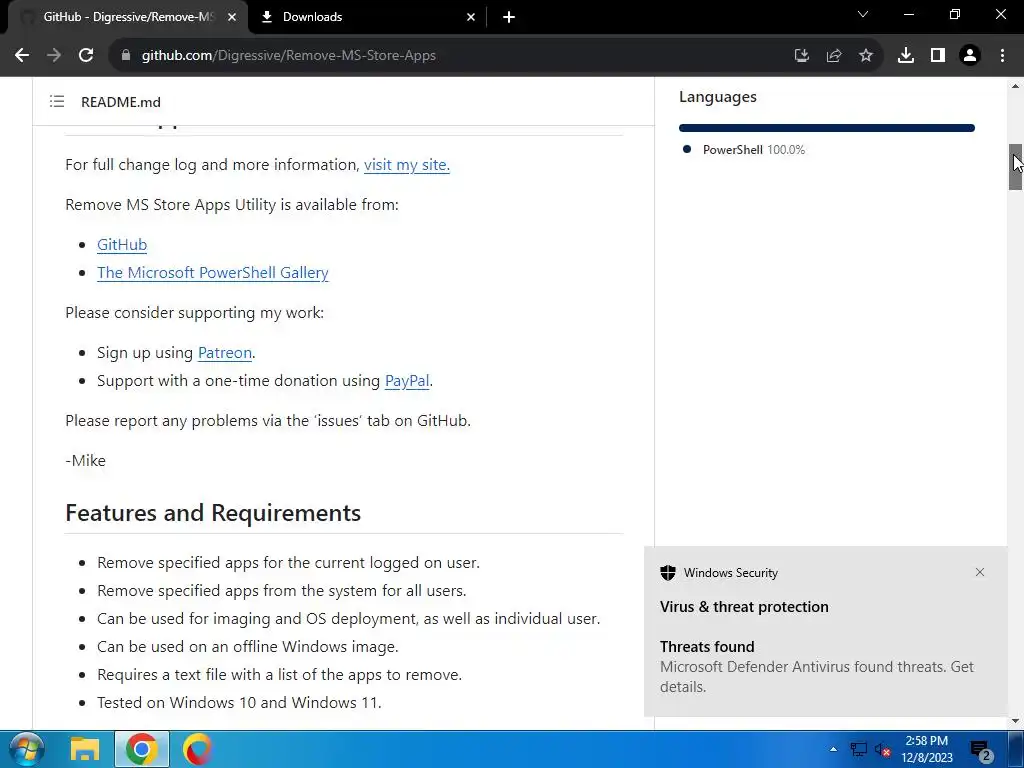
Task: Open the tab search dropdown arrow
Action: point(863,14)
